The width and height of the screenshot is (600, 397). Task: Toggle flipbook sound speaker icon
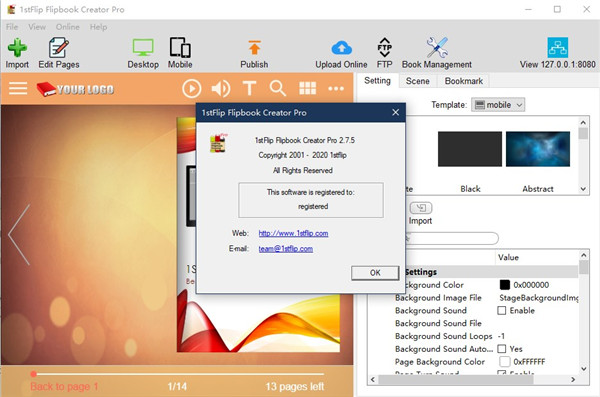click(221, 88)
